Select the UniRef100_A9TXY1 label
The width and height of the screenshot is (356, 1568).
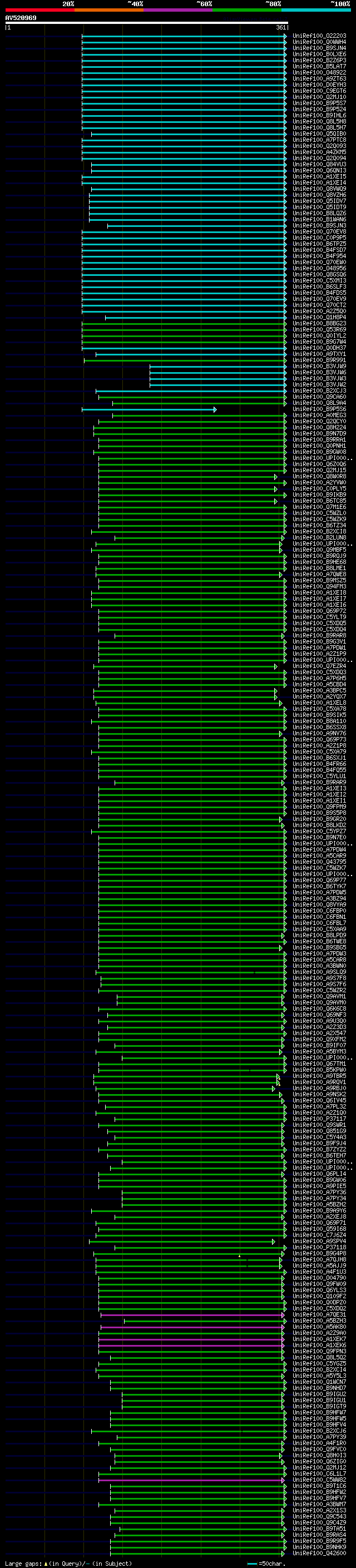pyautogui.click(x=319, y=354)
